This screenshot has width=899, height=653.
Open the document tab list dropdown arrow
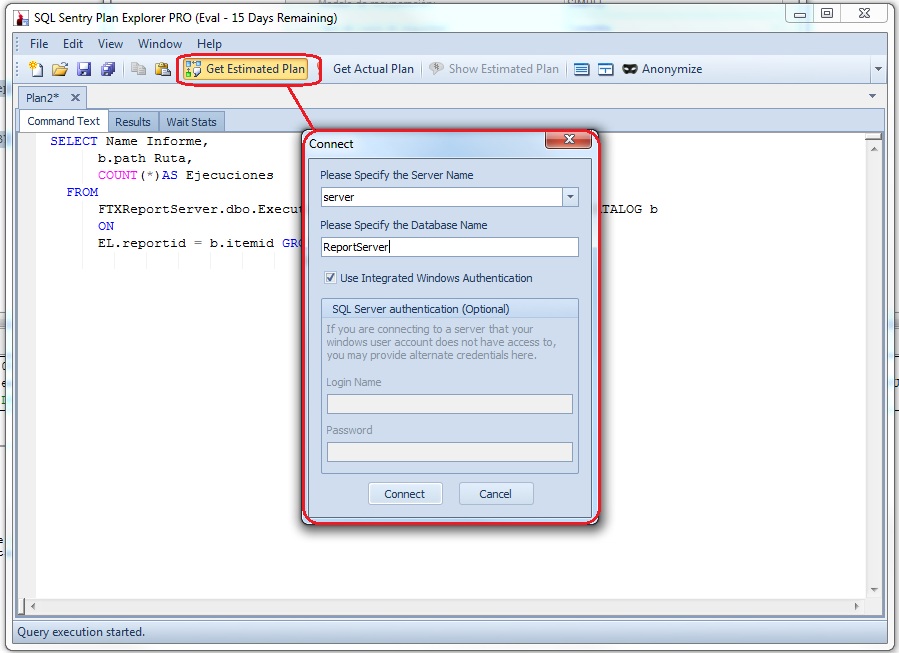[x=872, y=96]
